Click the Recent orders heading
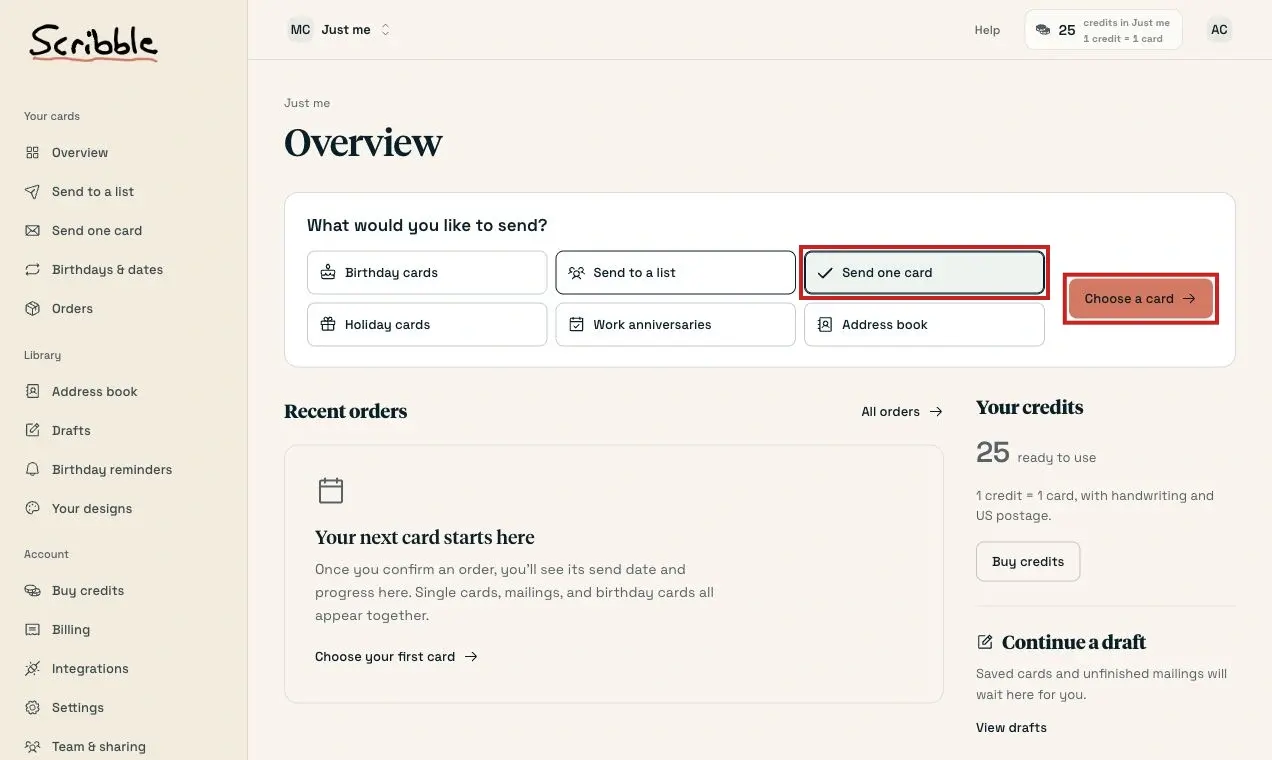Screen dimensions: 1272x760 point(346,412)
